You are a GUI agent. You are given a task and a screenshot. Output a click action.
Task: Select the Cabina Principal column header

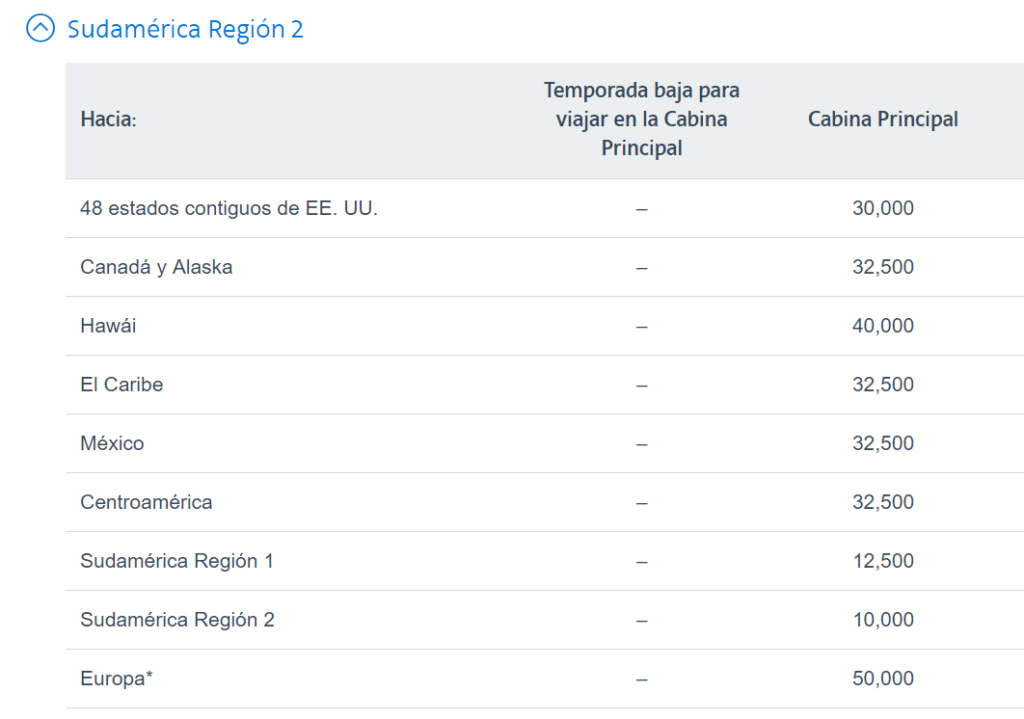click(882, 119)
